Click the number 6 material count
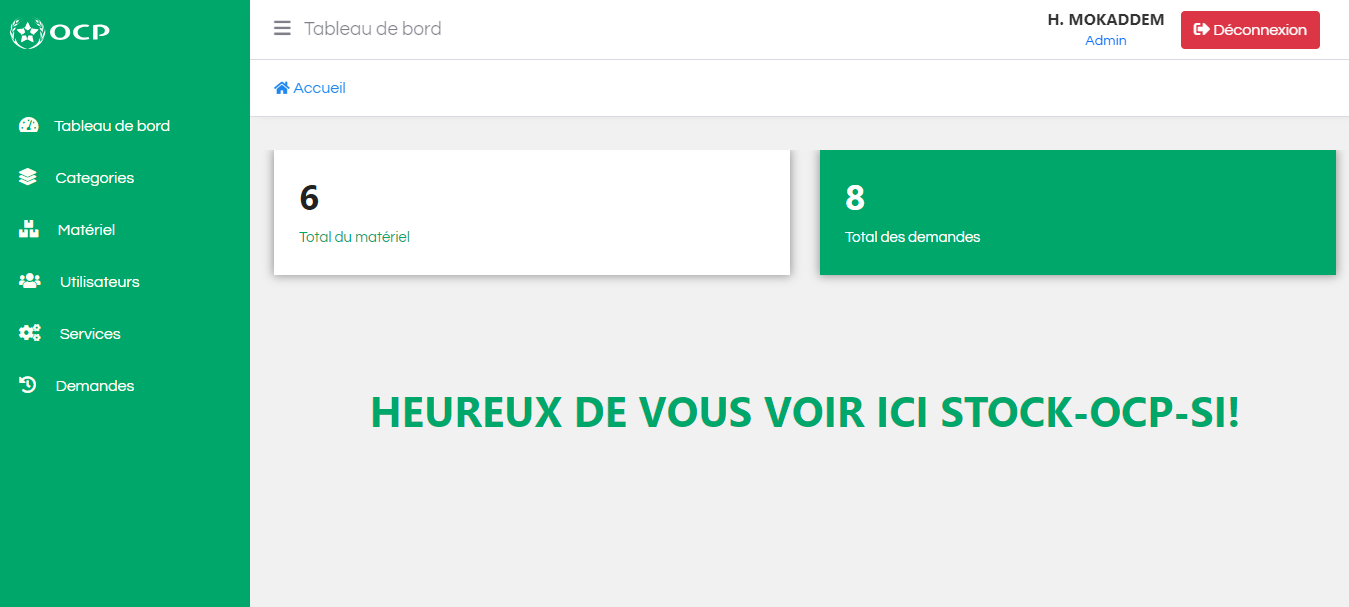The width and height of the screenshot is (1349, 607). point(309,198)
